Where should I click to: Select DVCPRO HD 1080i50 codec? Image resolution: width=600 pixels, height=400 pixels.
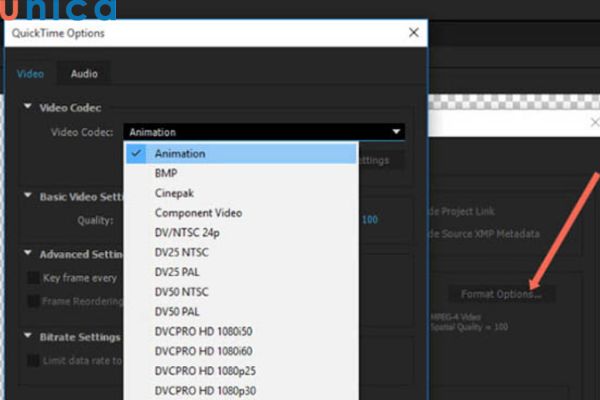tap(242, 331)
